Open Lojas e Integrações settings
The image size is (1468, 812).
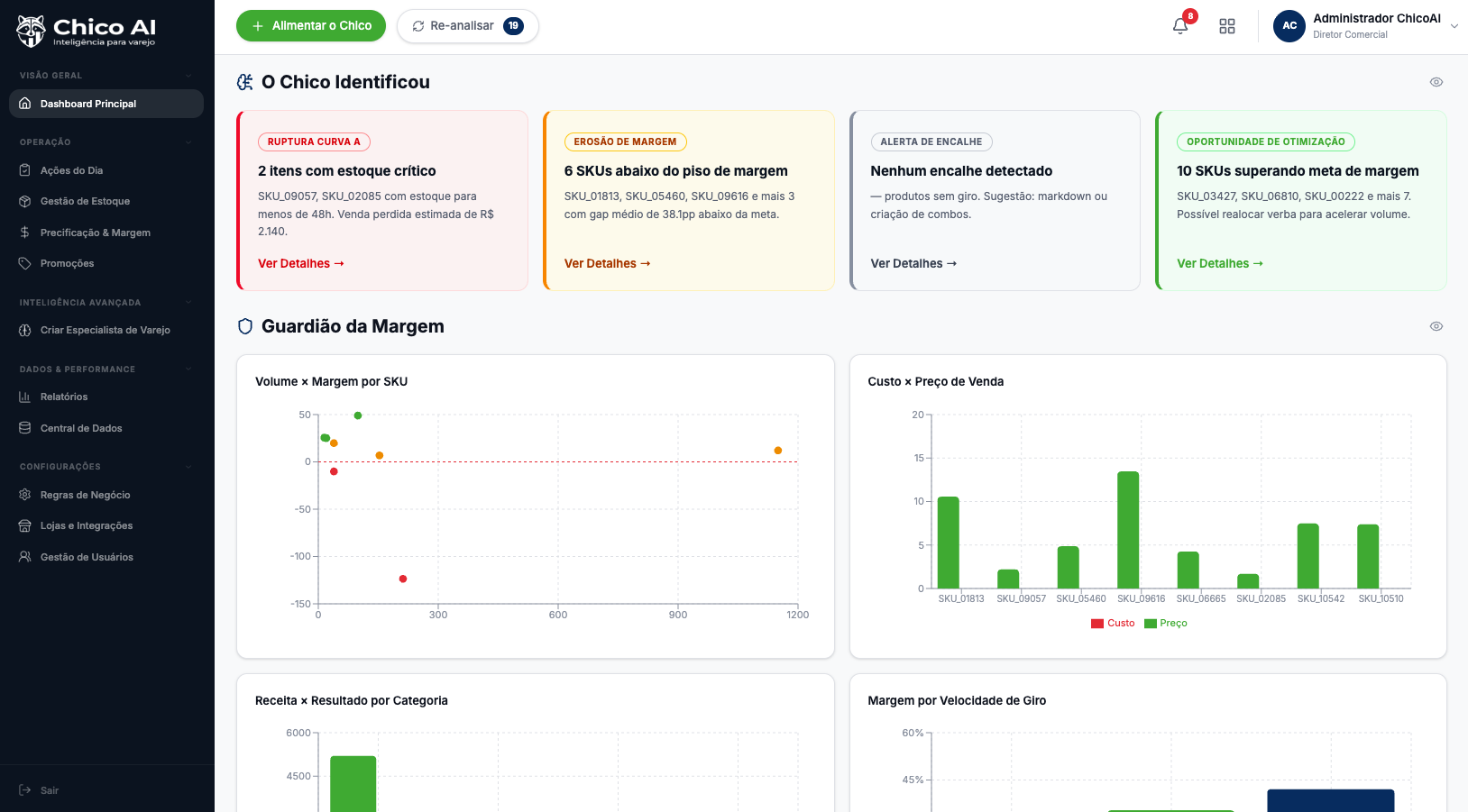point(106,525)
